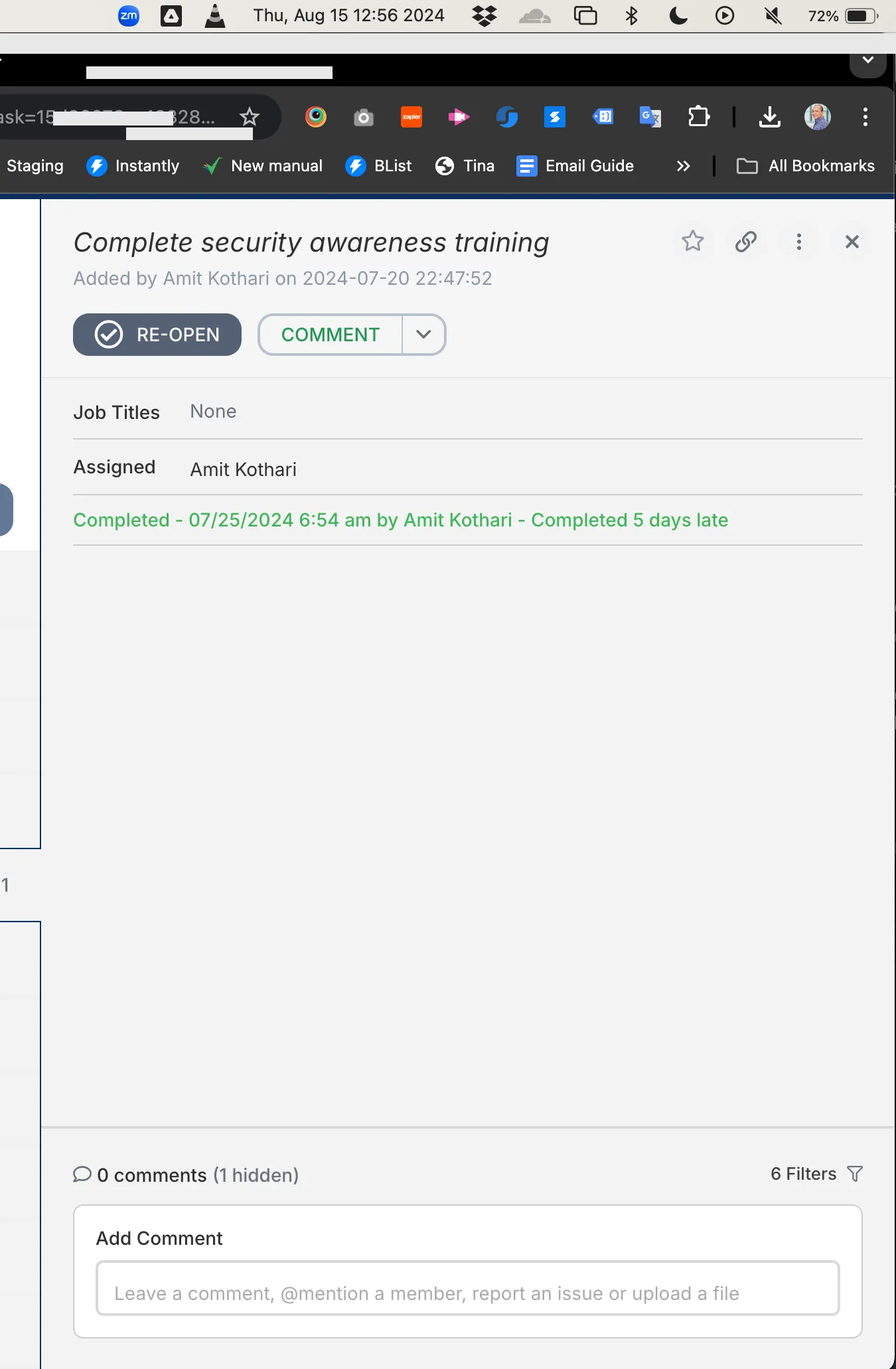The image size is (896, 1369).
Task: Open the All Bookmarks folder
Action: [x=806, y=166]
